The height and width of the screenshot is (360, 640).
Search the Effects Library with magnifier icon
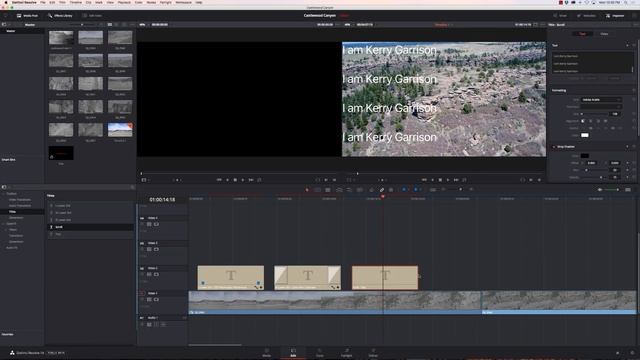pos(132,187)
